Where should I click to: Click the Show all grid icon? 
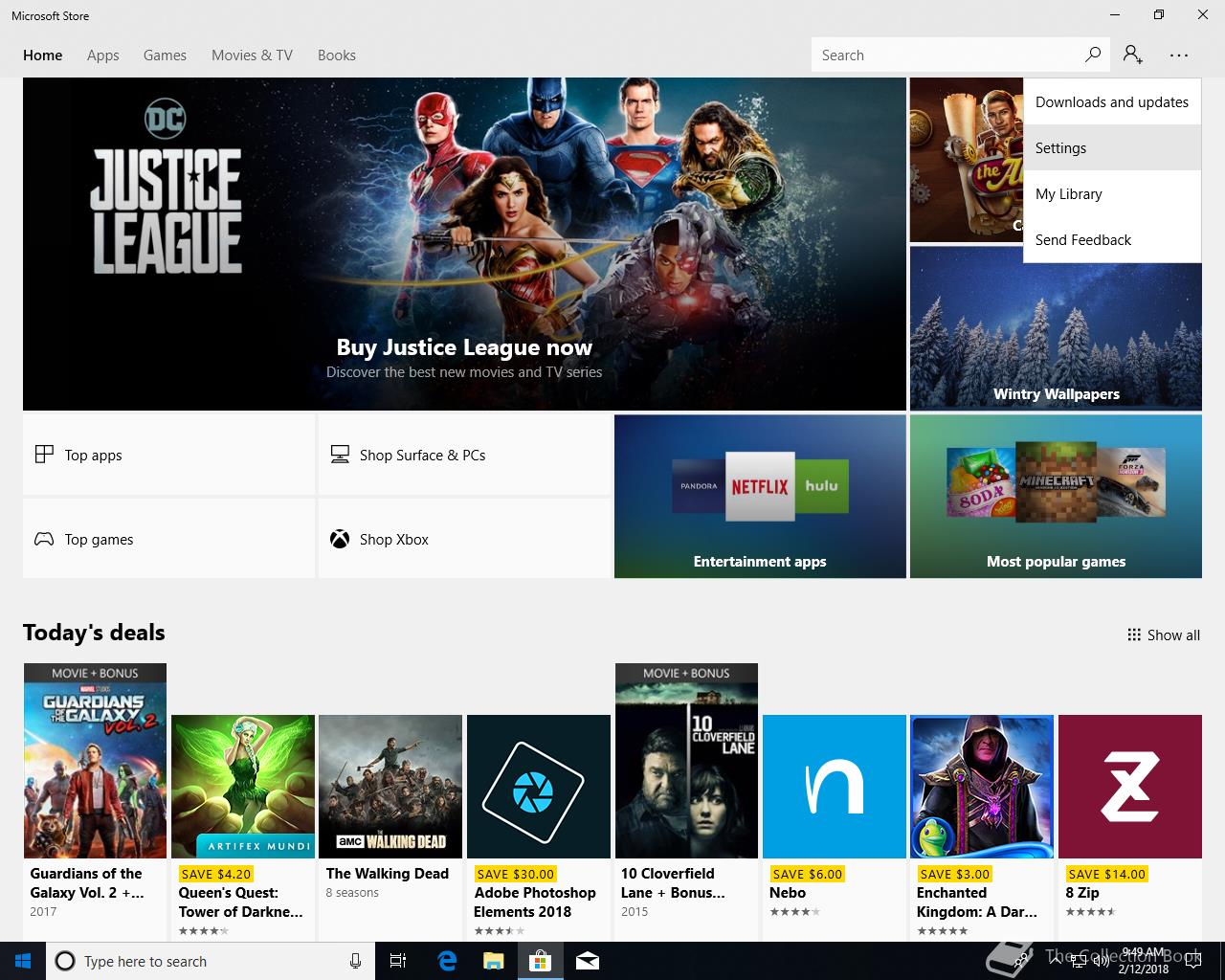coord(1134,635)
